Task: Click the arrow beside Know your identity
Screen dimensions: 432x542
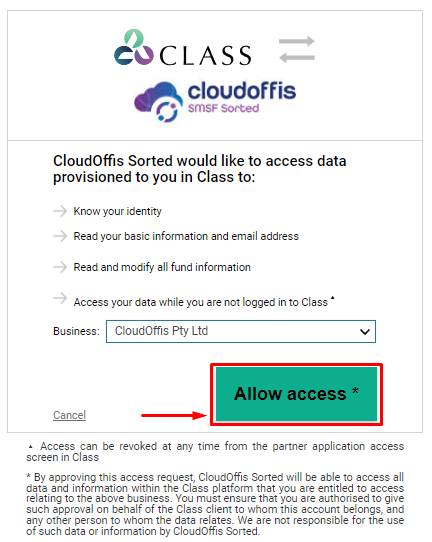Action: pos(60,211)
